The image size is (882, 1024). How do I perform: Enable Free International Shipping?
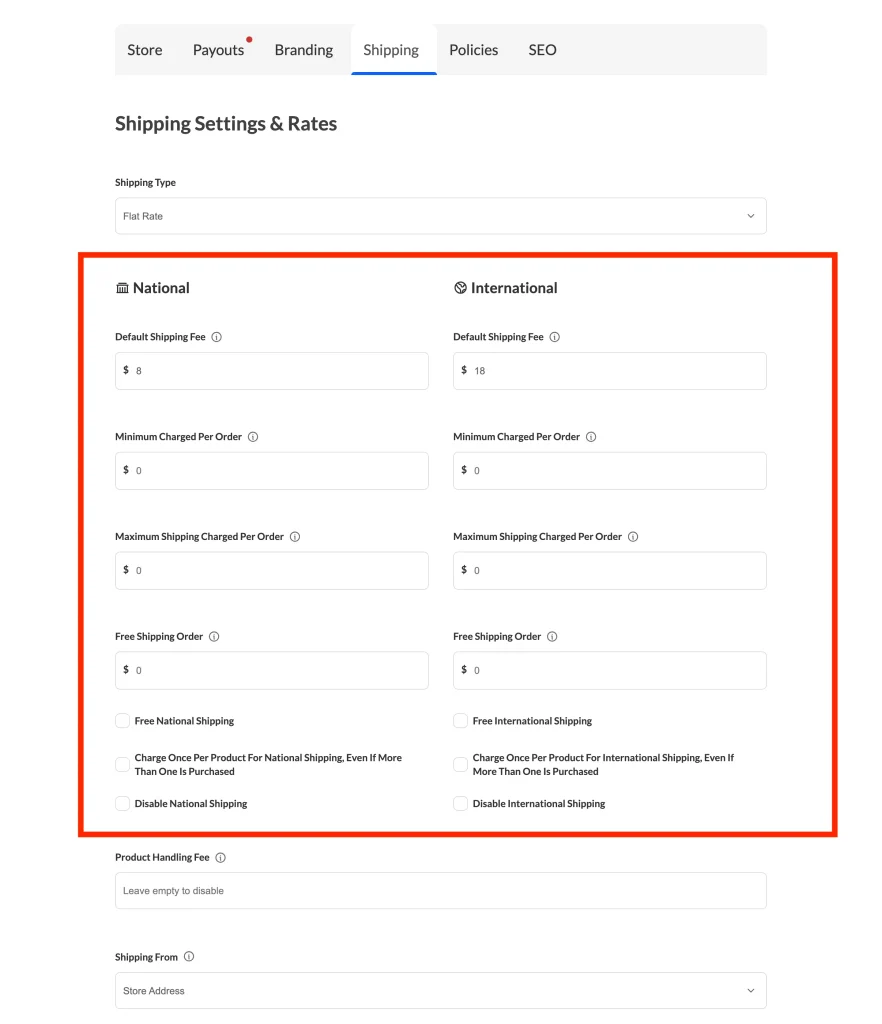(x=460, y=720)
